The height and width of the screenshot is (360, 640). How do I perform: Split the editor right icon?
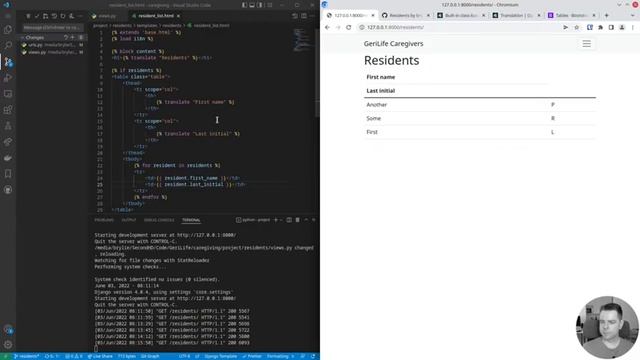coord(304,16)
